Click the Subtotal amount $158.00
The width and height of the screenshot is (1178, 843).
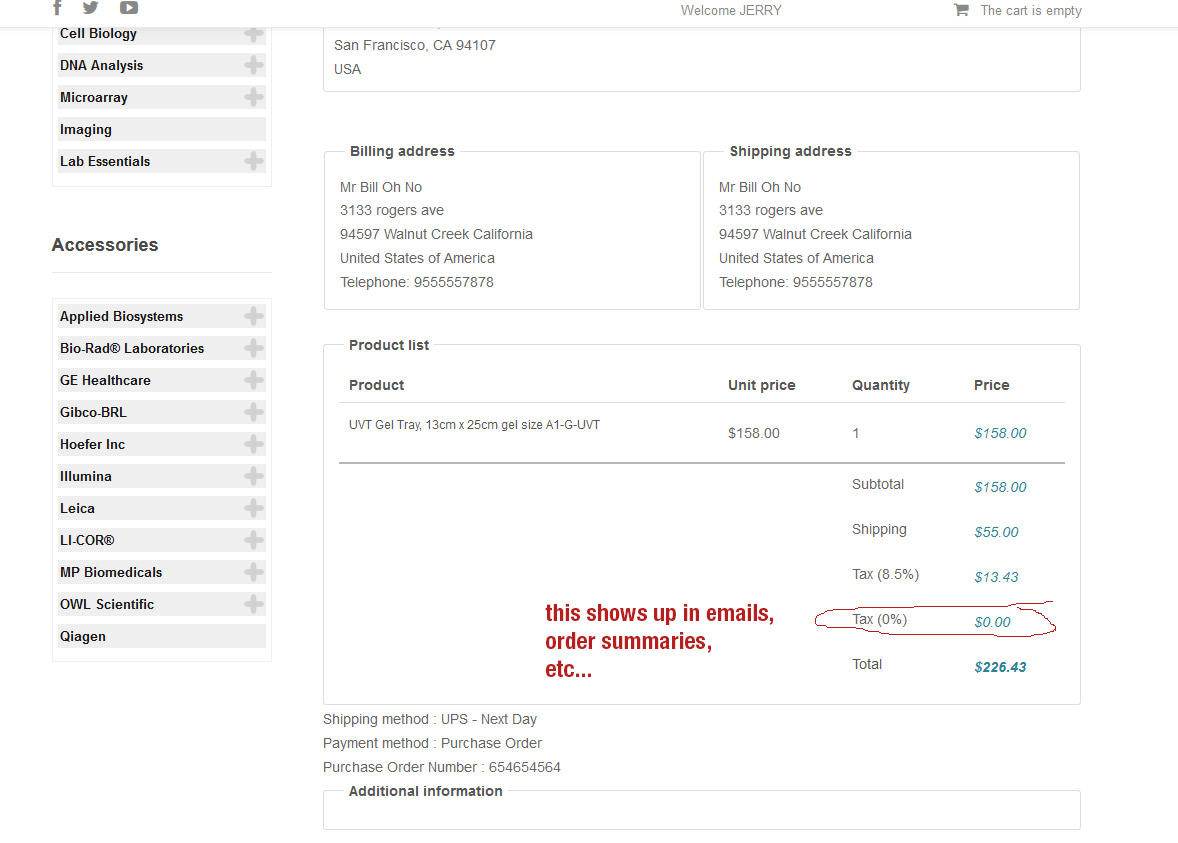(x=1000, y=488)
